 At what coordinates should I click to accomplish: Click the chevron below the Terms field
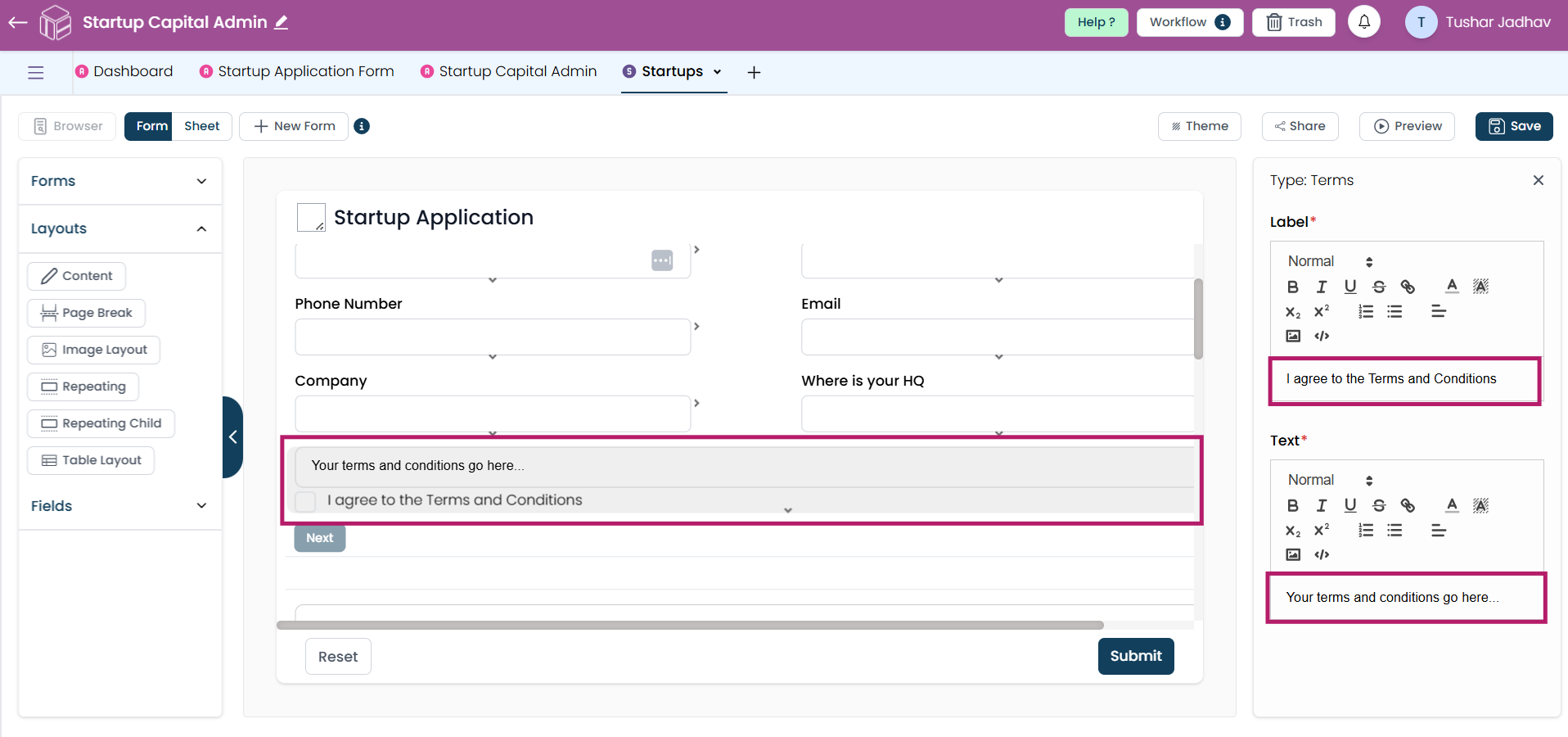click(788, 510)
